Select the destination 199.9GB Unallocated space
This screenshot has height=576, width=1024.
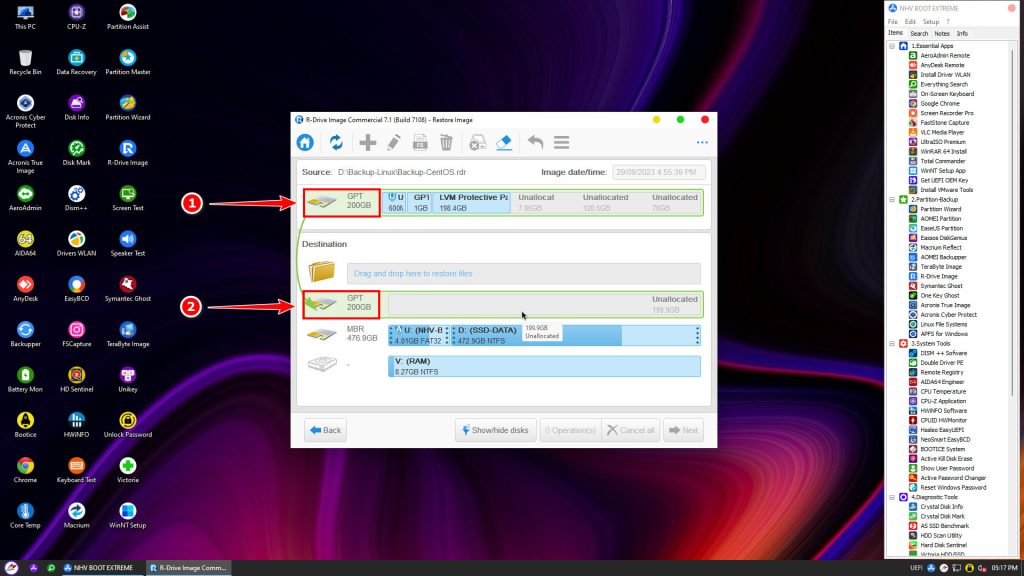[x=544, y=304]
